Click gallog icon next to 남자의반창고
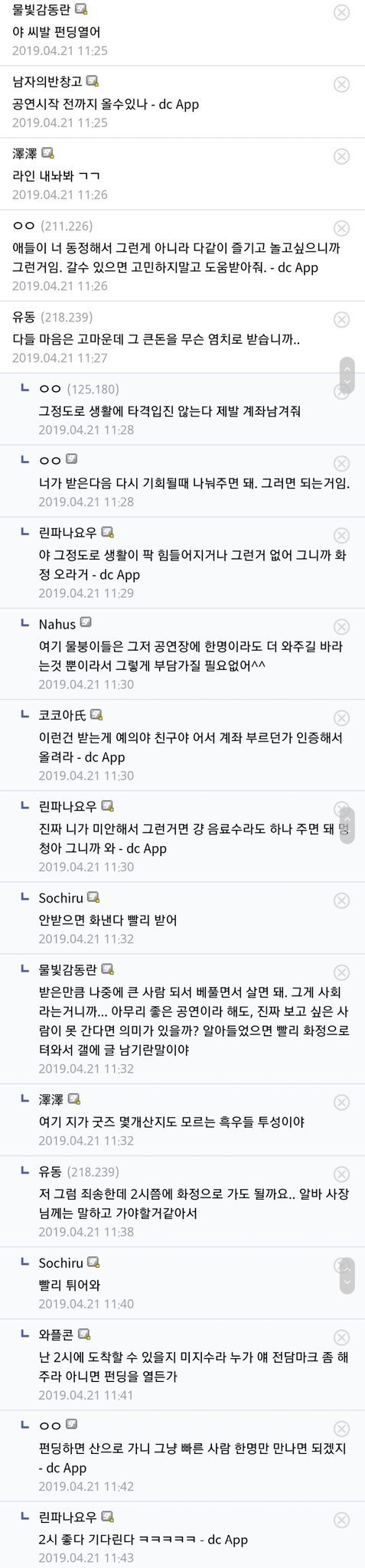The height and width of the screenshot is (1568, 365). (x=93, y=81)
